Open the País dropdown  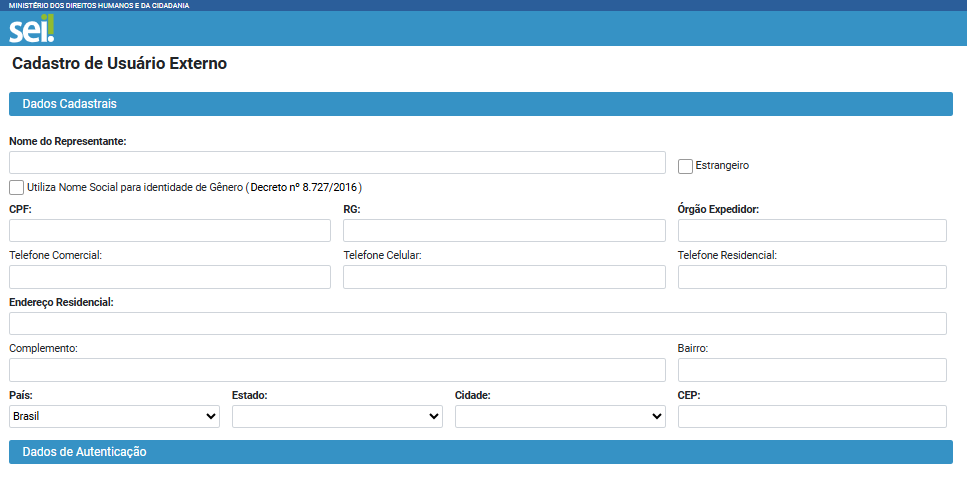pos(114,416)
